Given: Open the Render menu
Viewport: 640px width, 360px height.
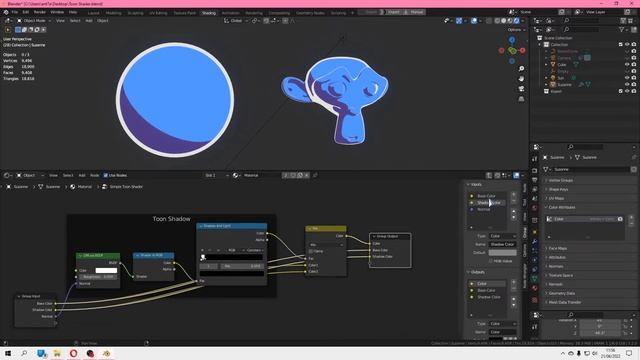Looking at the screenshot, I should click(40, 12).
